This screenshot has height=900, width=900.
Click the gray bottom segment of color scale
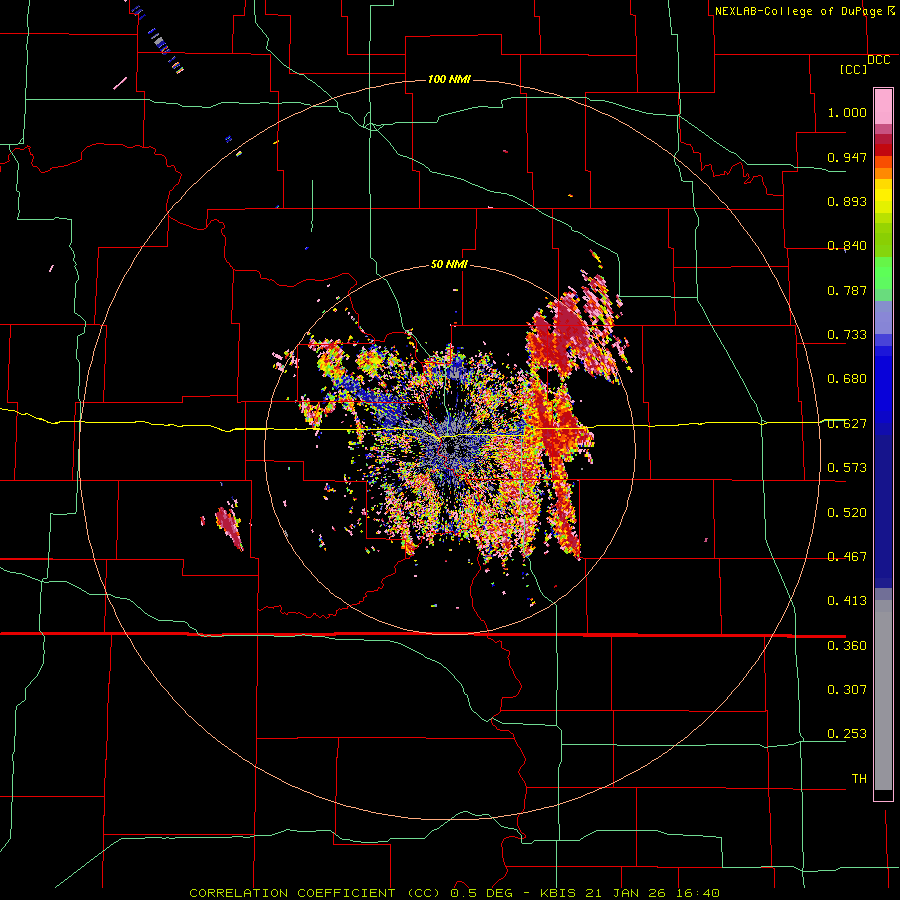(883, 695)
